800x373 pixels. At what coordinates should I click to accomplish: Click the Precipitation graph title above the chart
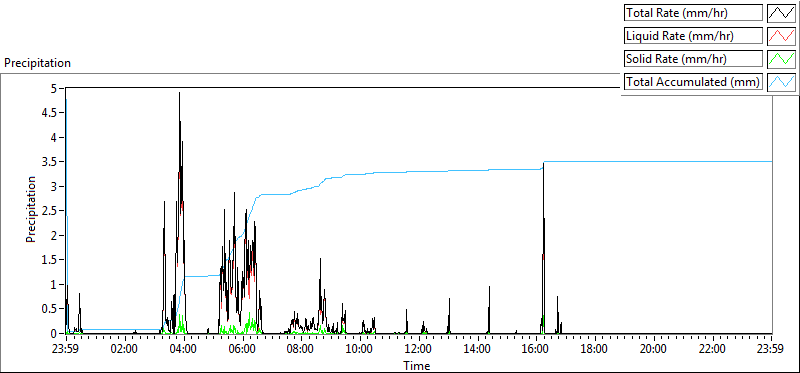(37, 63)
